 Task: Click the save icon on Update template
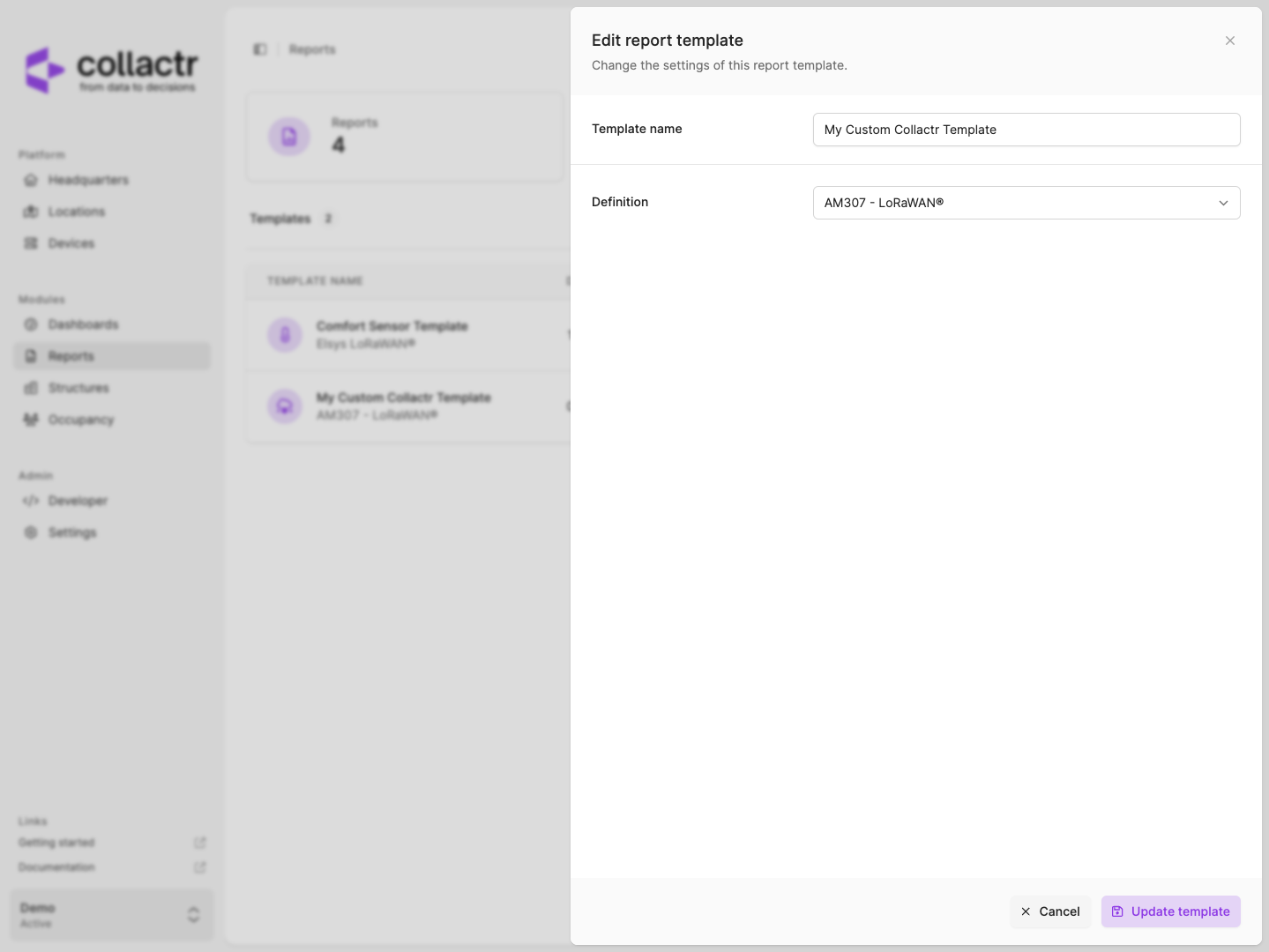tap(1117, 911)
